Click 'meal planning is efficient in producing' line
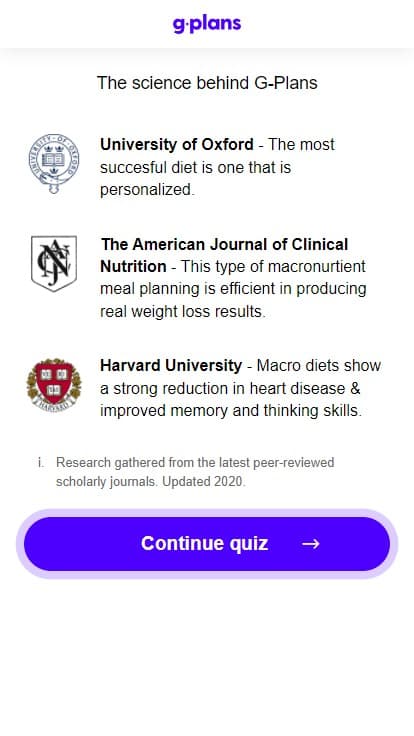 233,289
